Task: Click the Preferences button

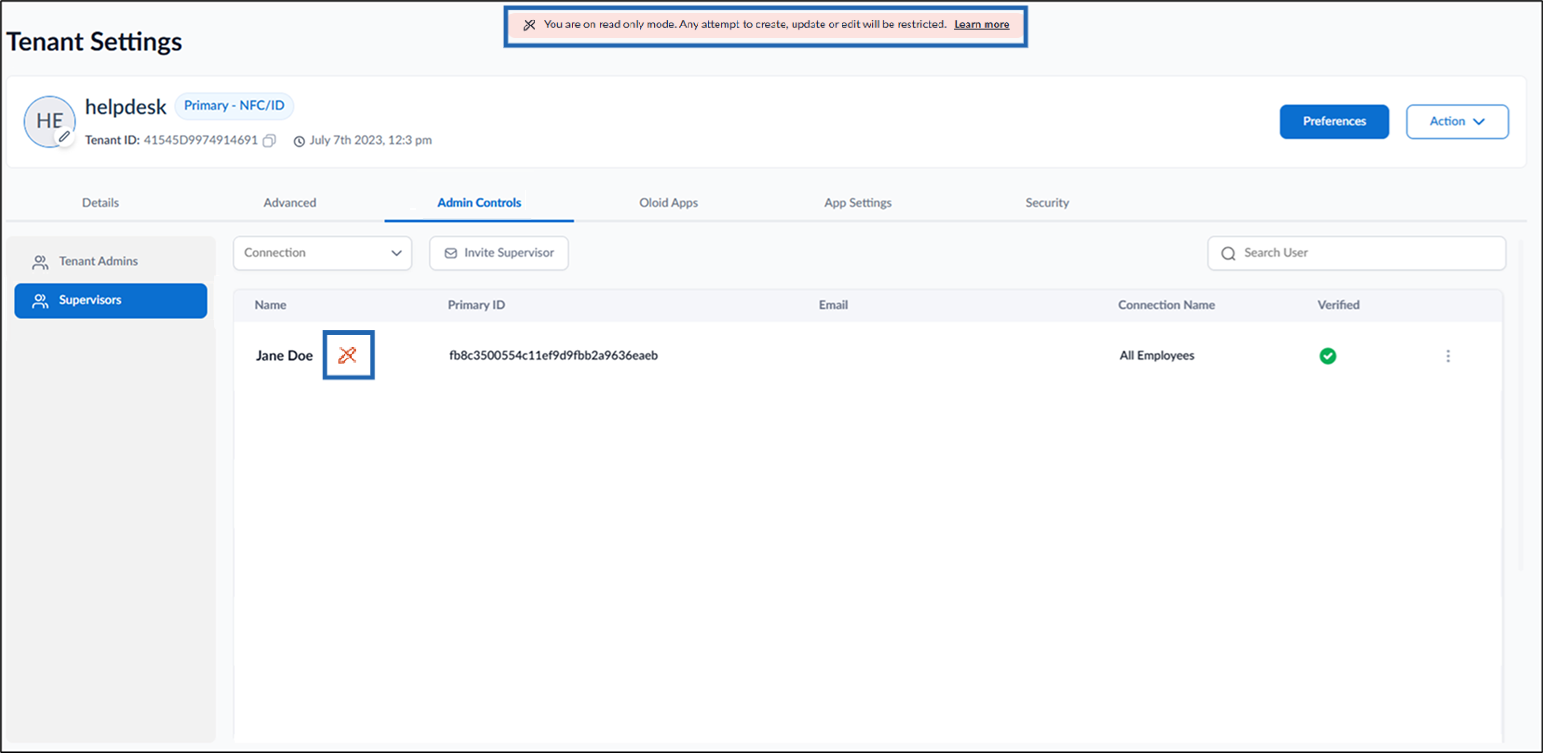Action: click(1334, 121)
